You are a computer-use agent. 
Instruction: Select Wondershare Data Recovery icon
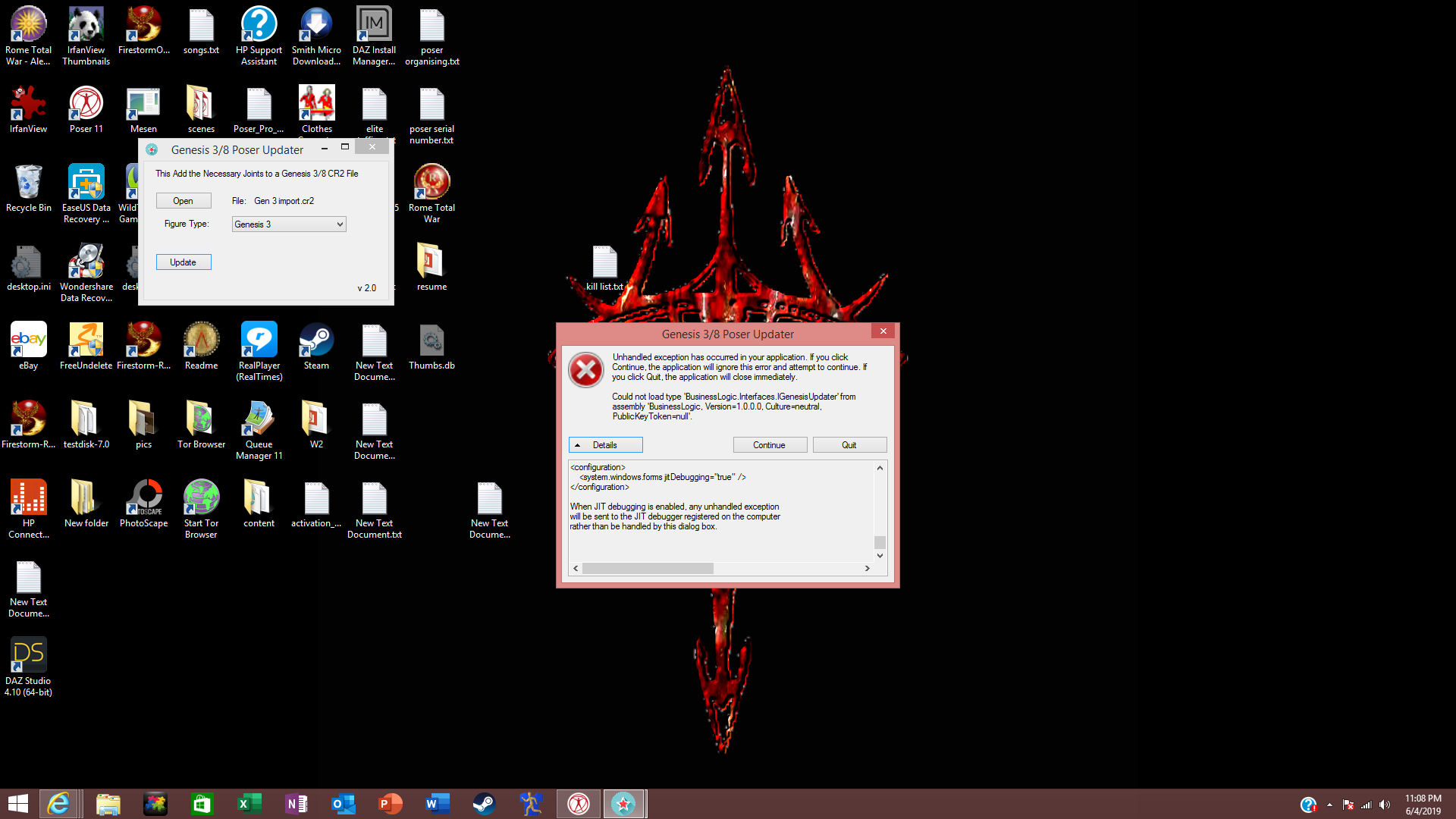86,272
